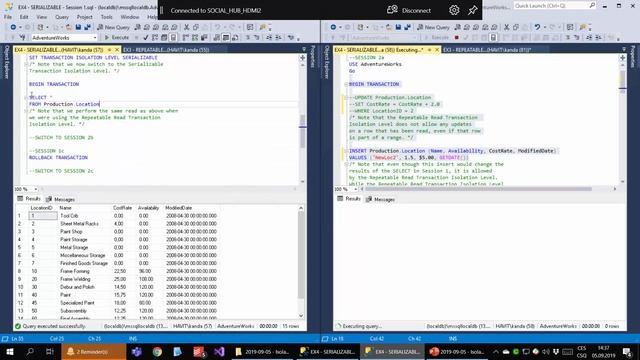640x360 pixels.
Task: Click Comment out lines icon in right window
Action: (567, 38)
